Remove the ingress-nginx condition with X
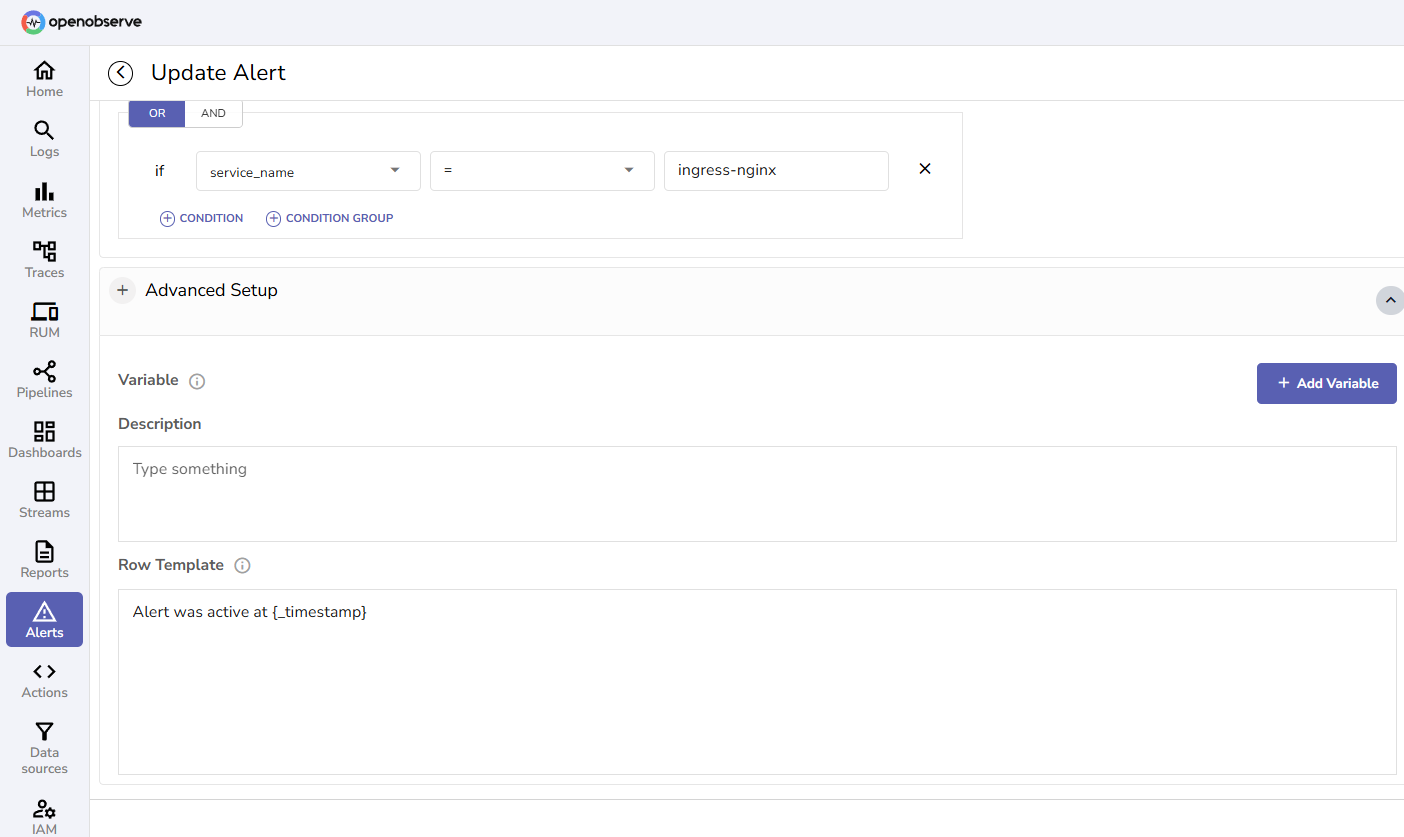Viewport: 1404px width, 837px height. point(924,169)
